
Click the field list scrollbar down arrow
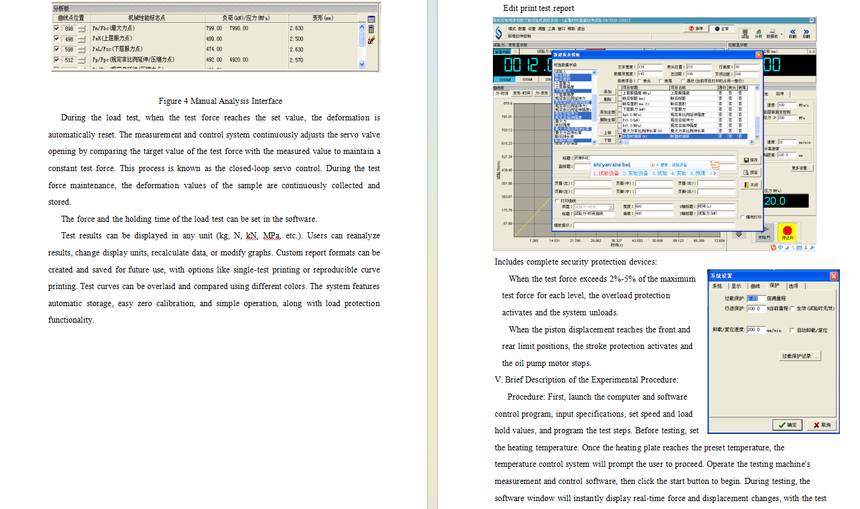pyautogui.click(x=594, y=142)
